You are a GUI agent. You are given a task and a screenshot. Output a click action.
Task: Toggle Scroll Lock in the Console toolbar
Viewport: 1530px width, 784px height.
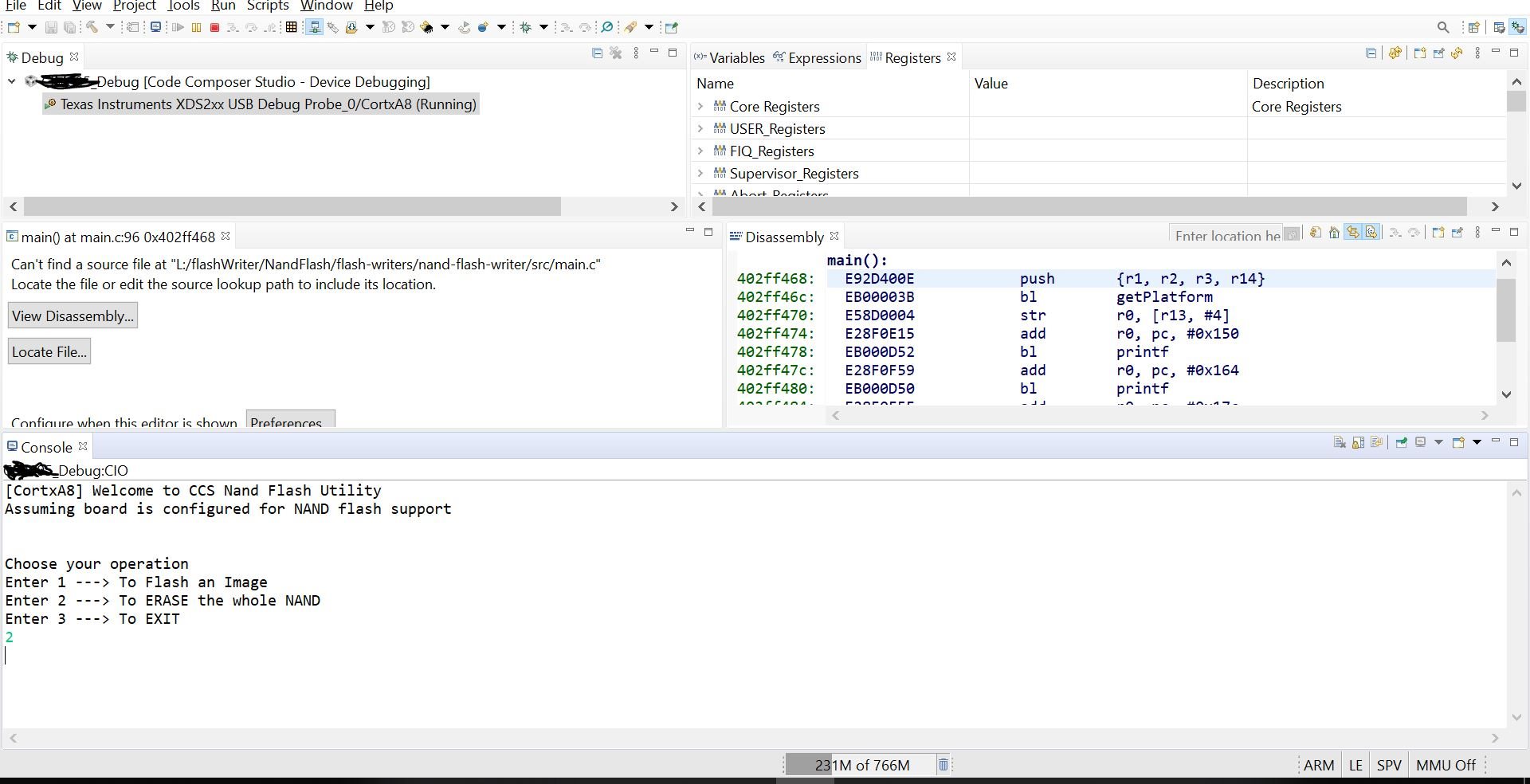(1357, 443)
